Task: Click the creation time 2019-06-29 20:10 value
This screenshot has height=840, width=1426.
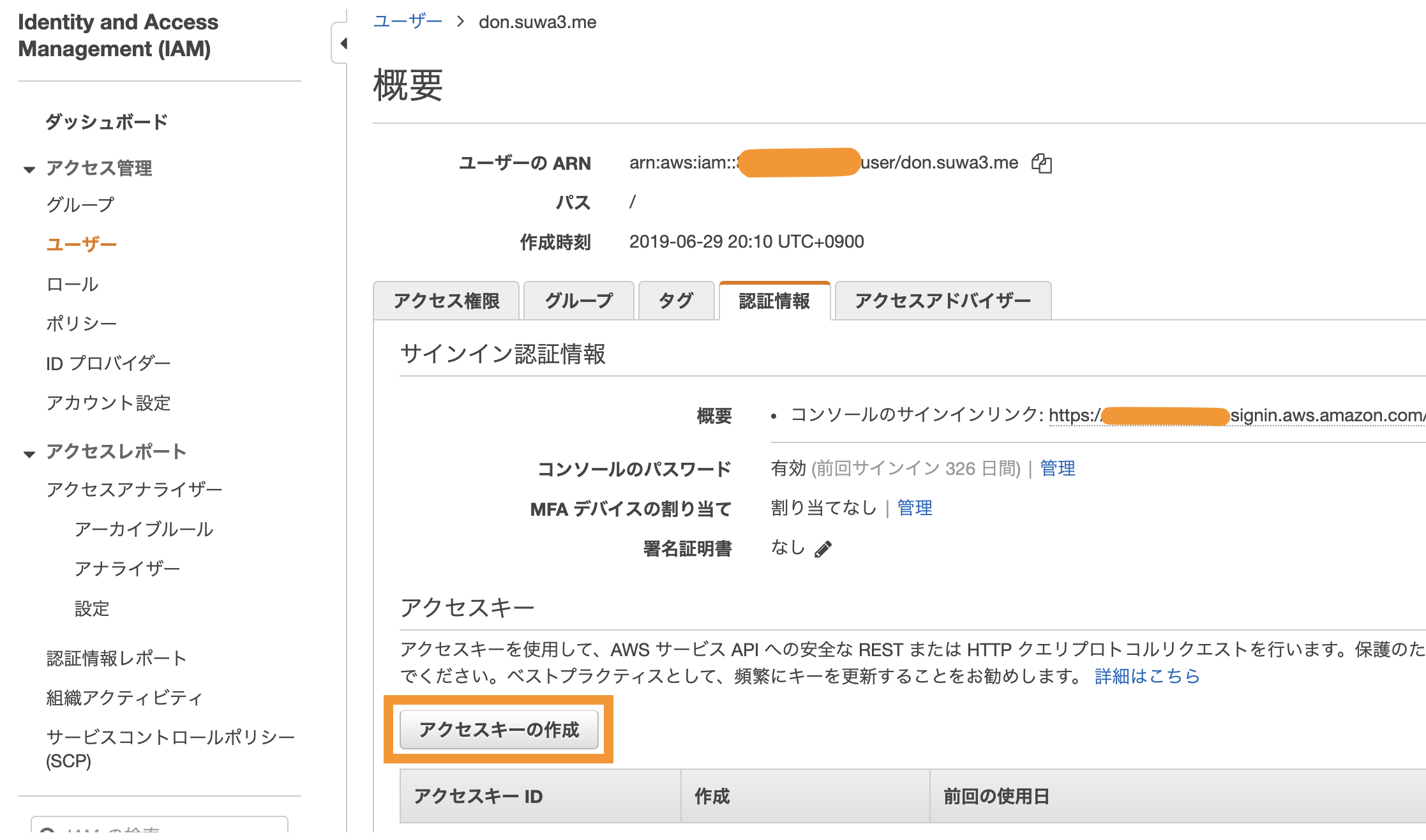Action: (747, 242)
